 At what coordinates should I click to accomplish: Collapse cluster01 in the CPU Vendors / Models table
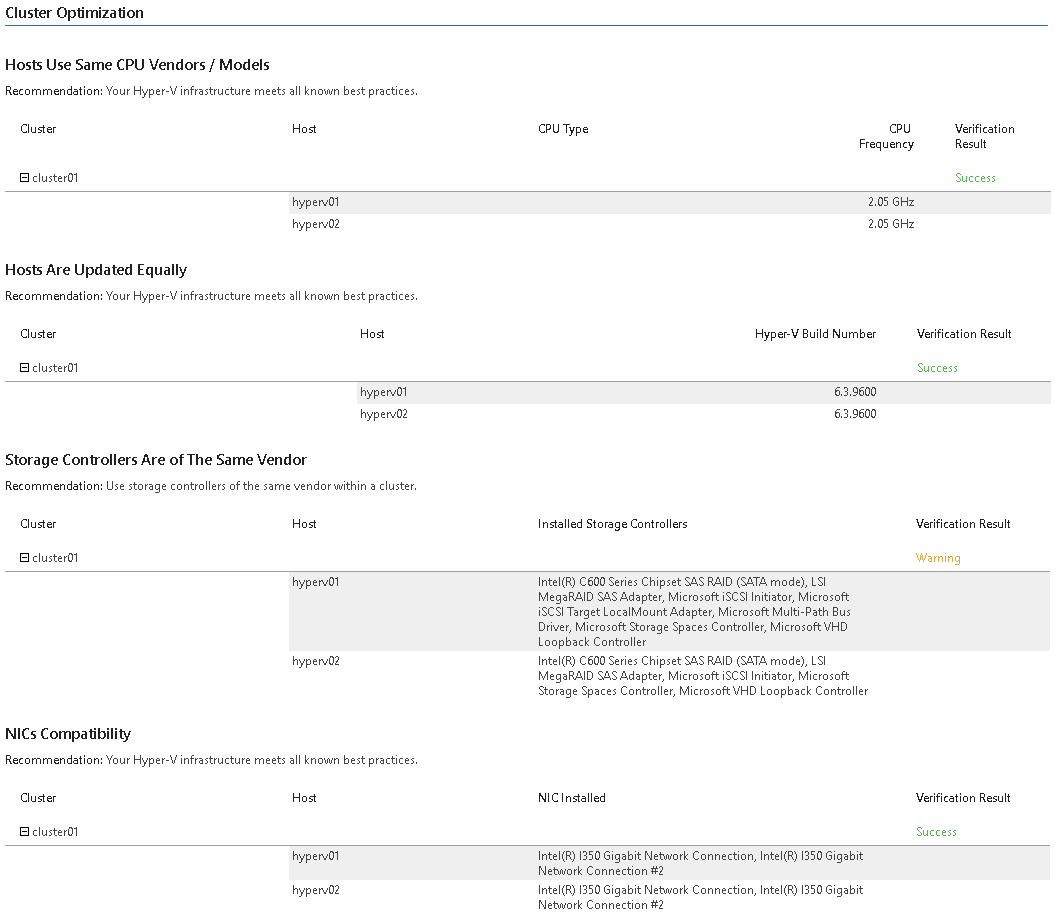[25, 178]
